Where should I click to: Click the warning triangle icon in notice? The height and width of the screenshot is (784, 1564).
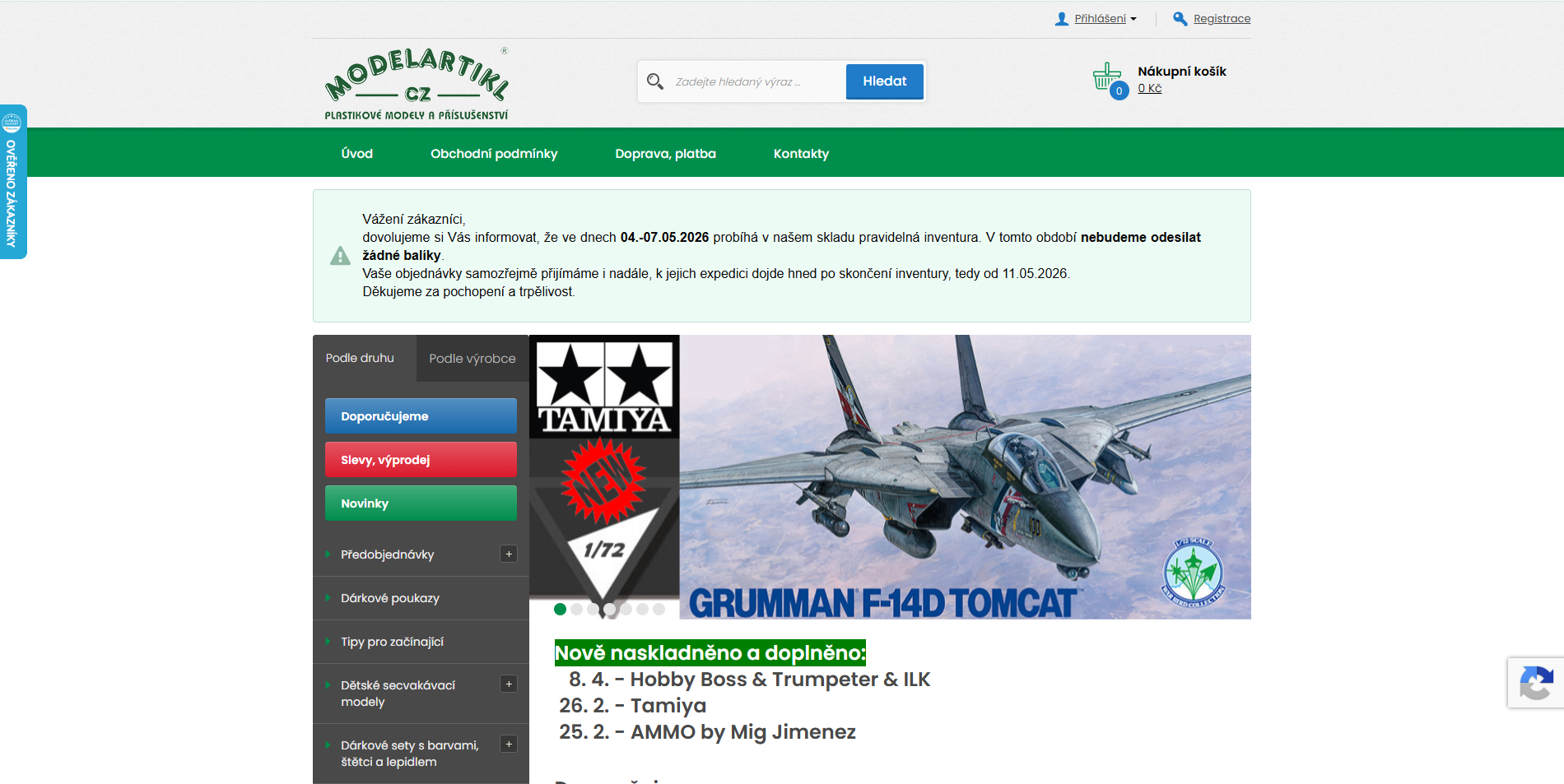(x=340, y=256)
